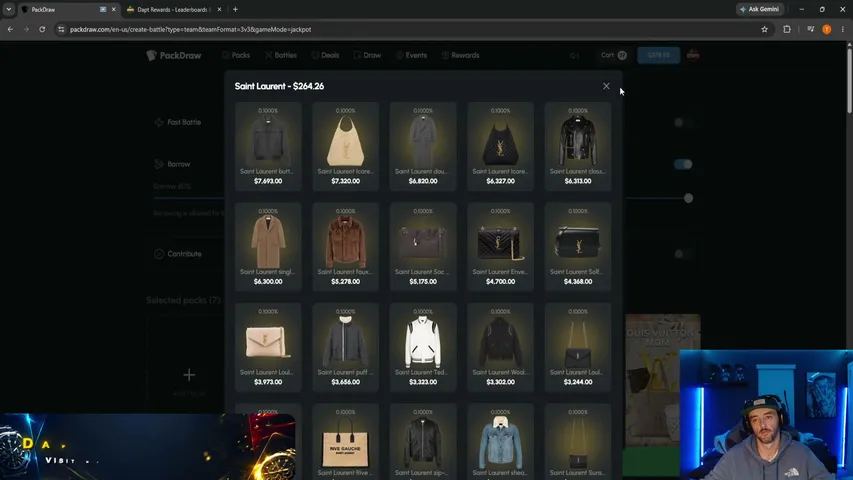
Task: Select the $3,656.00 Saint Laurent puffer jacket
Action: point(345,347)
